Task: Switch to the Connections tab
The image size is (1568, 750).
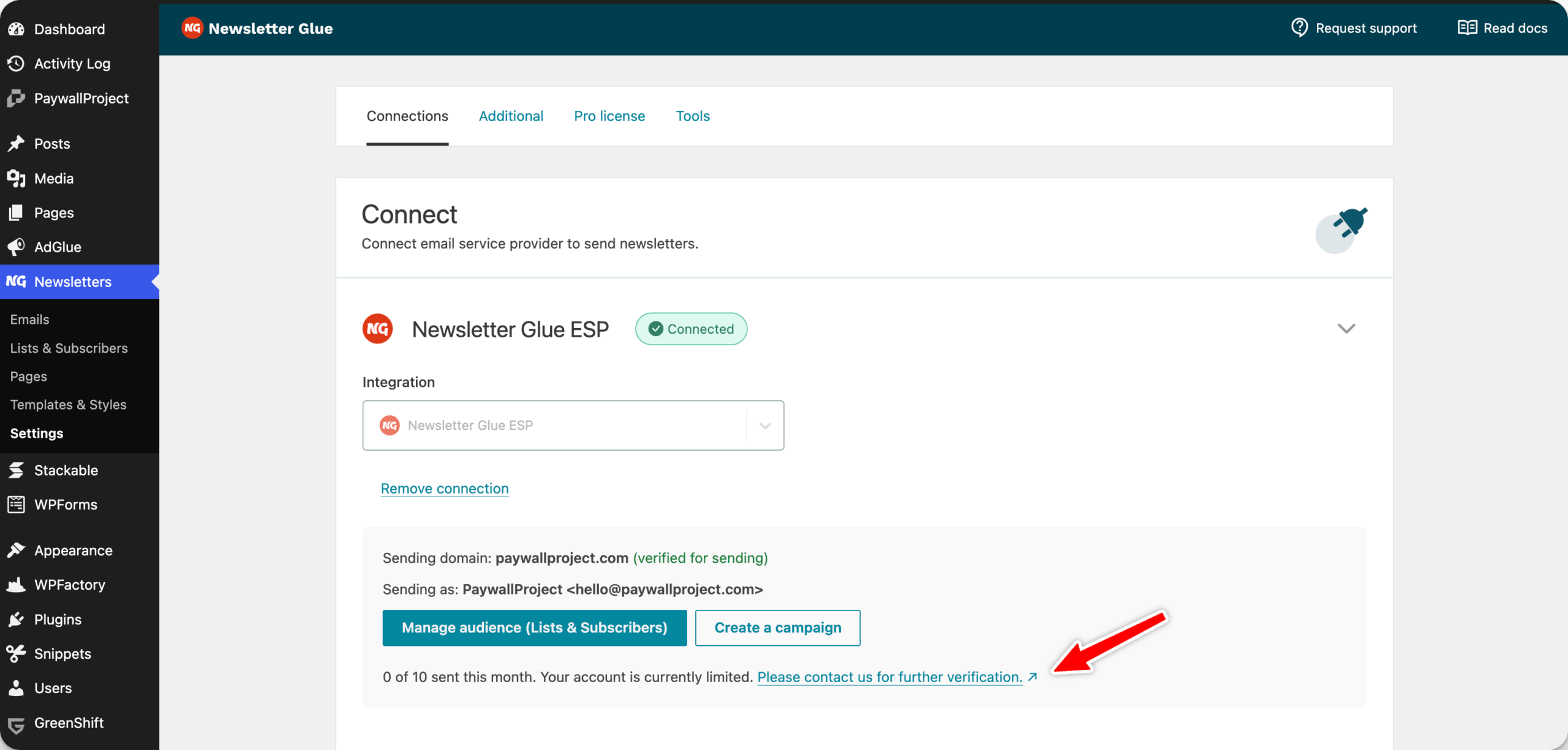Action: pyautogui.click(x=407, y=116)
